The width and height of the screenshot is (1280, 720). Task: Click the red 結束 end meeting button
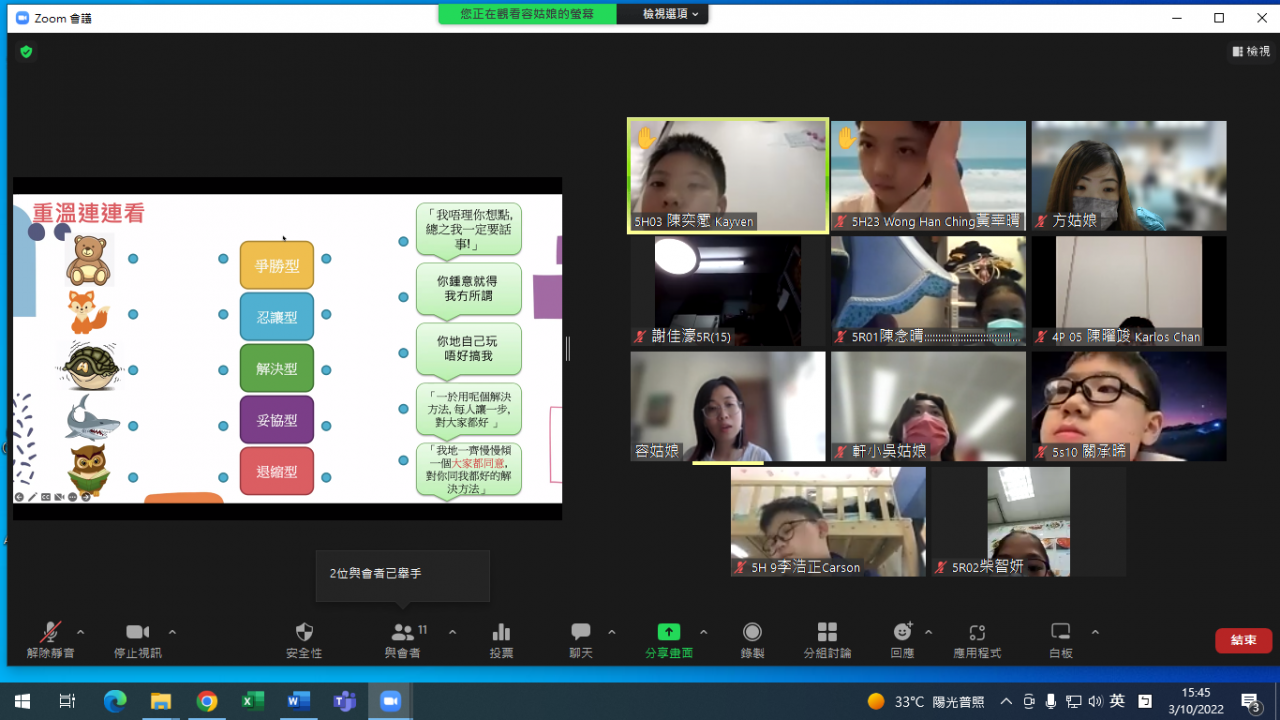tap(1243, 640)
